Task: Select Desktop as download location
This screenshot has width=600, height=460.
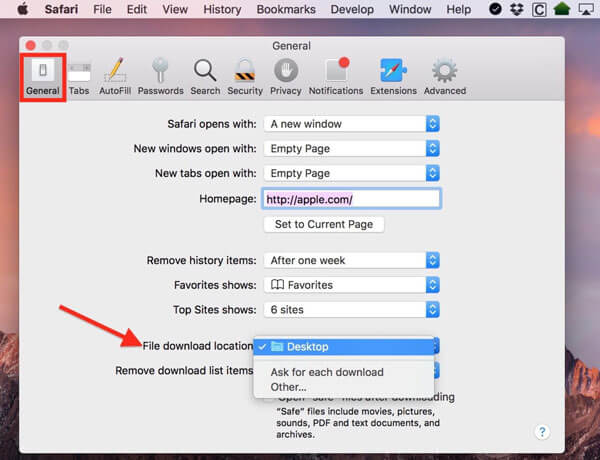Action: tap(344, 347)
